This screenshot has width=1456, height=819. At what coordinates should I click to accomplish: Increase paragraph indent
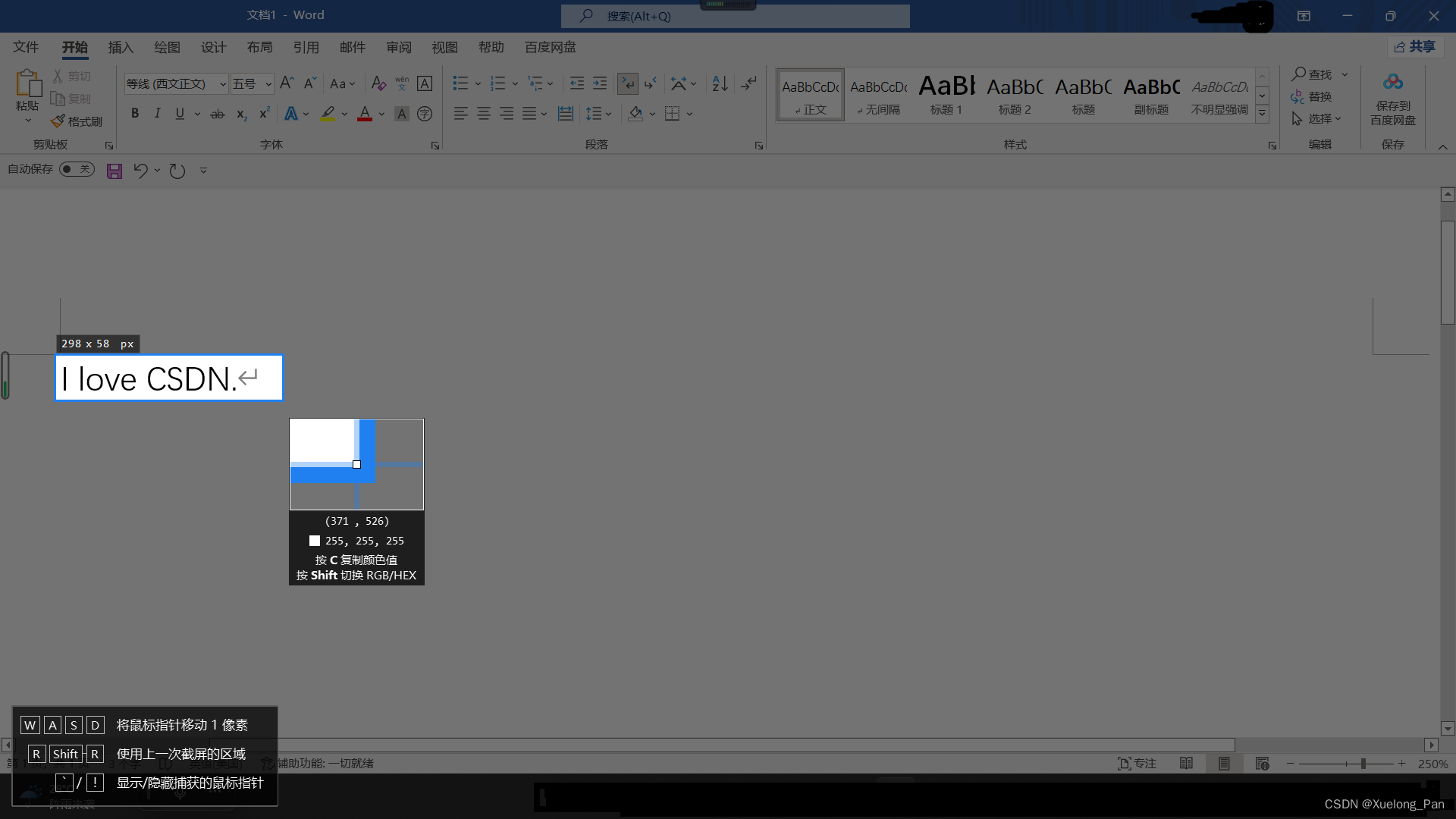[600, 83]
